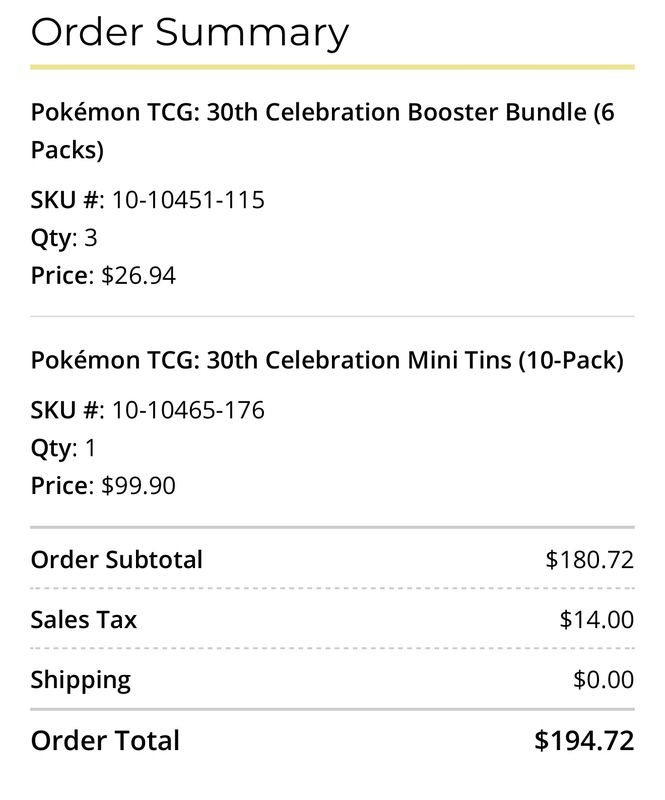Click the Shipping label
Screen dimensions: 665x800
pyautogui.click(x=81, y=681)
